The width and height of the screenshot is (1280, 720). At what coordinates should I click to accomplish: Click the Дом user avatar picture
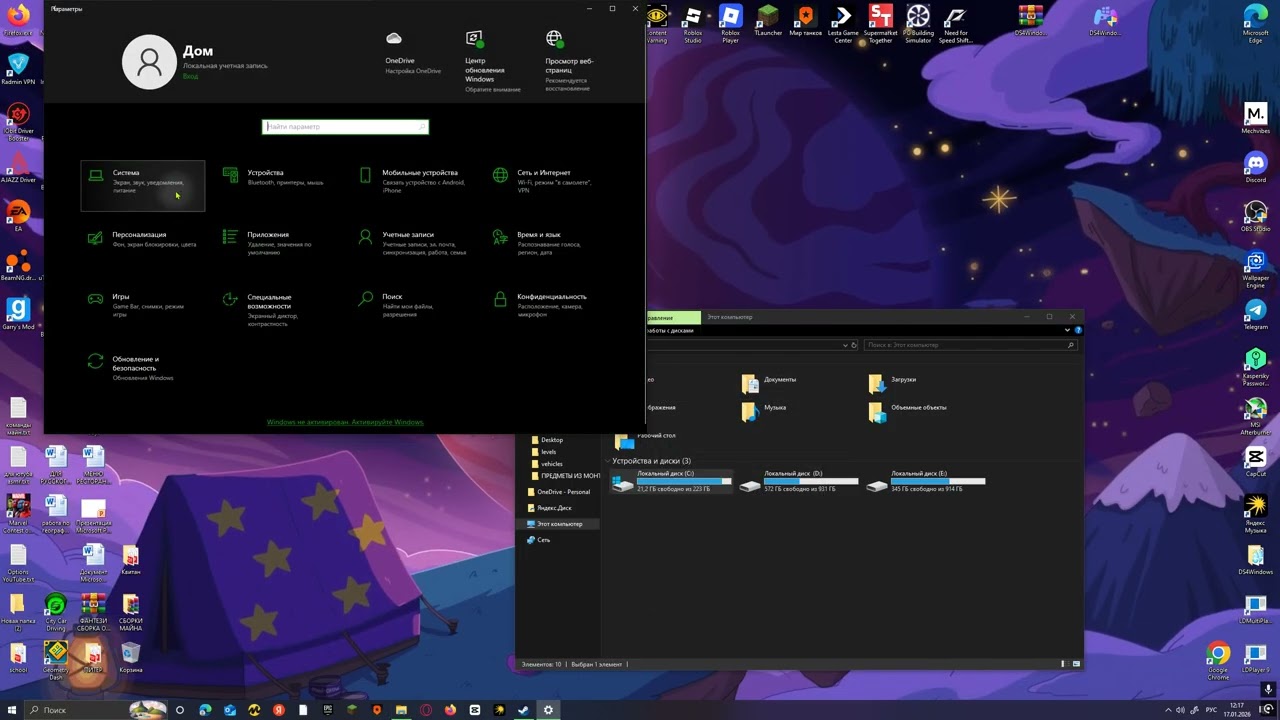click(149, 62)
